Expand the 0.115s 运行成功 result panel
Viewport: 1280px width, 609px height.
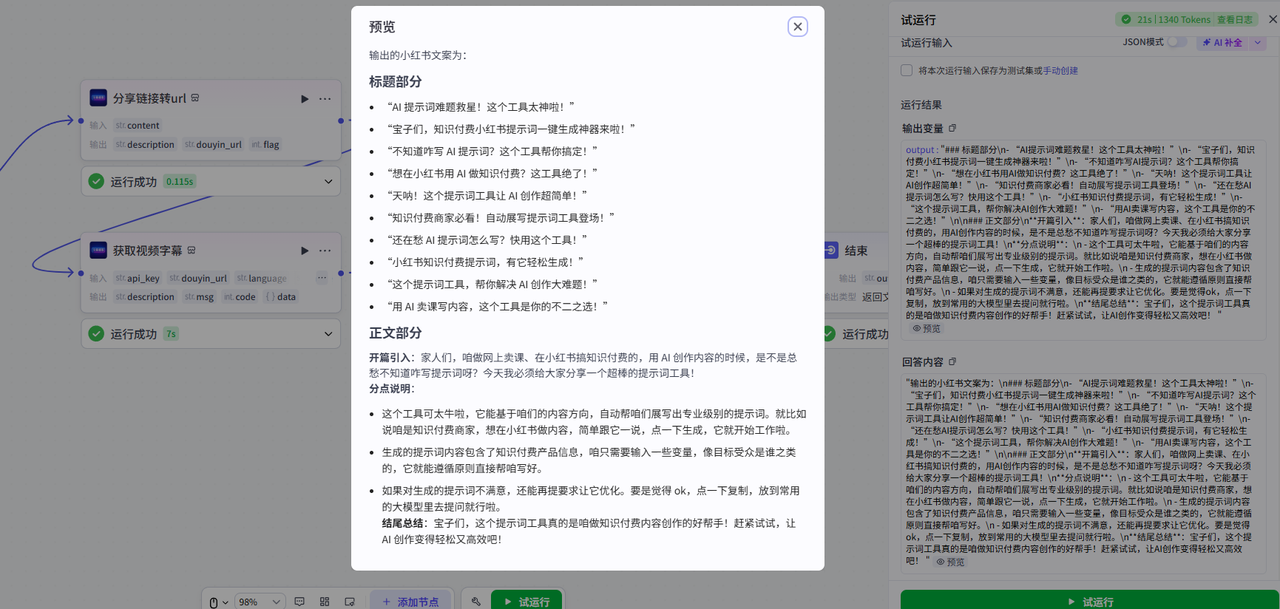pyautogui.click(x=329, y=181)
